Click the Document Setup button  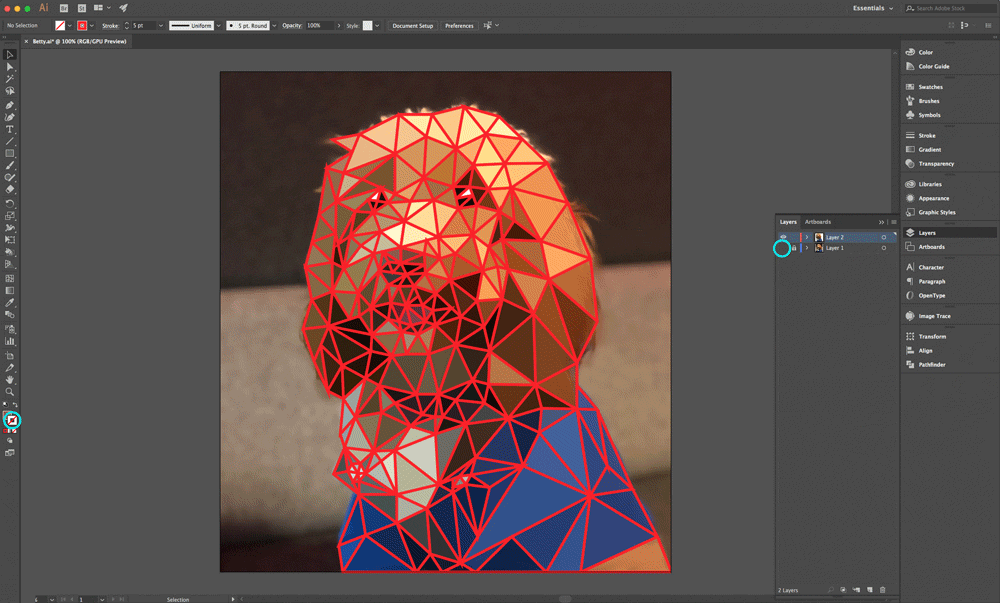[x=412, y=25]
